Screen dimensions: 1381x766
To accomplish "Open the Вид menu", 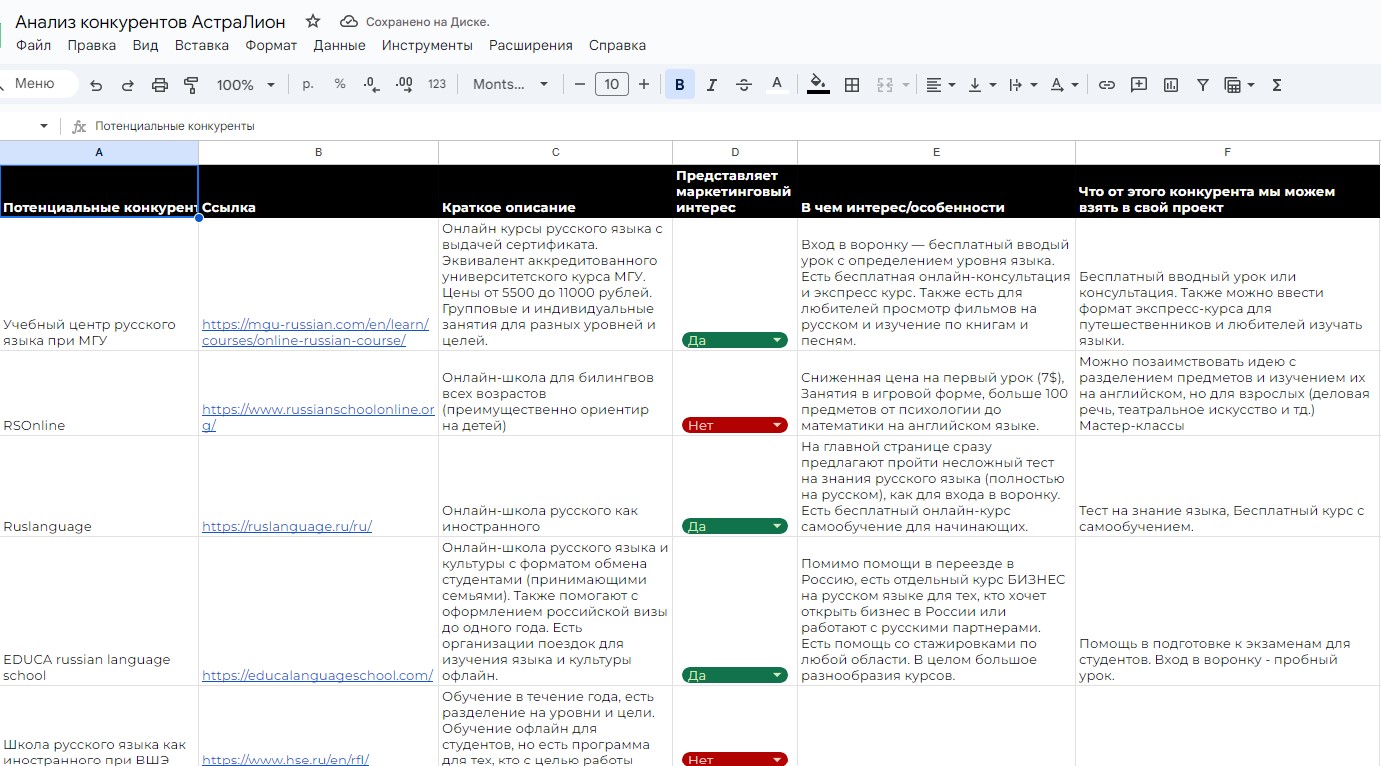I will click(146, 45).
